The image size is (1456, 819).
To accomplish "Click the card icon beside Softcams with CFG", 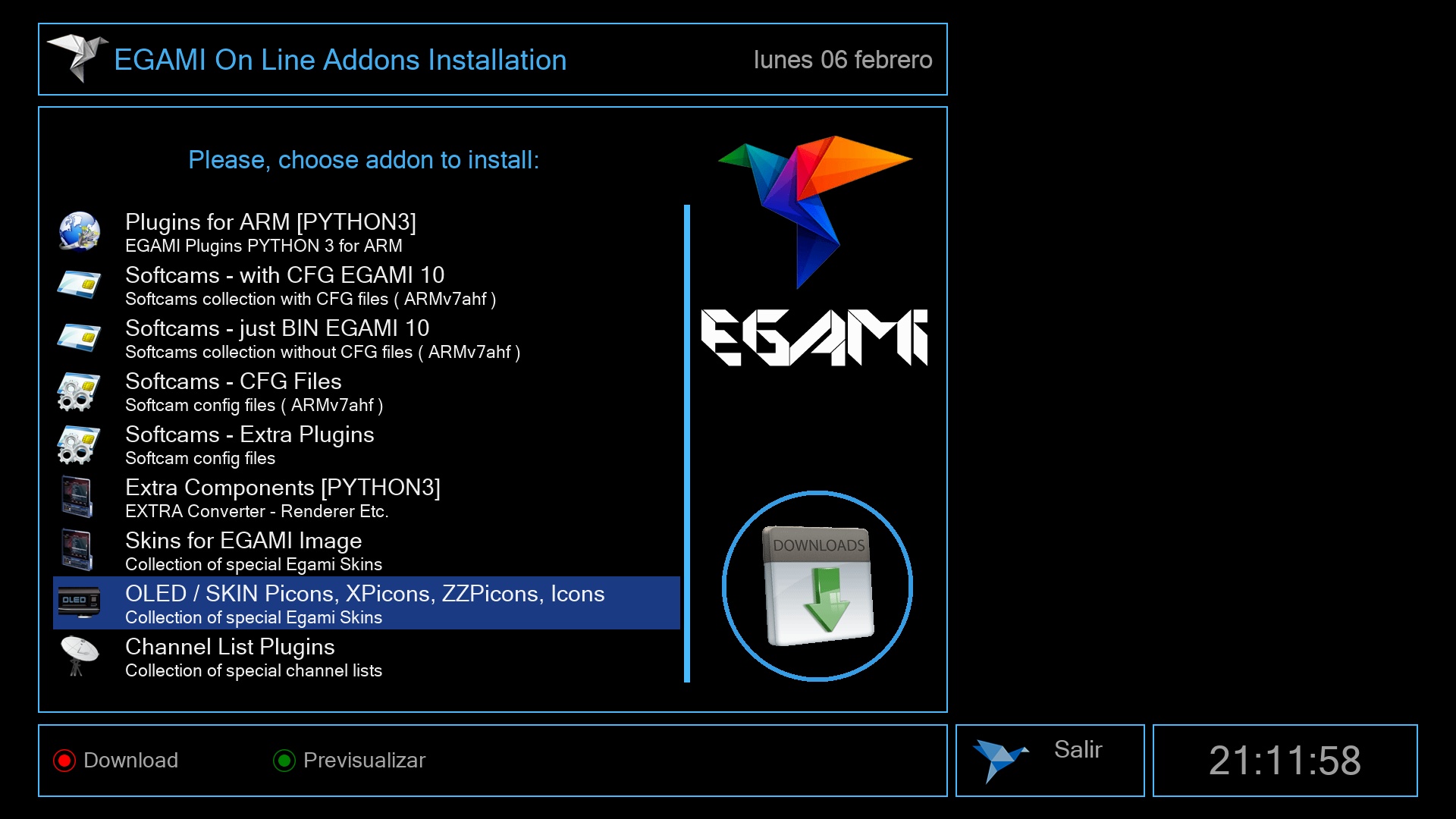I will 79,284.
